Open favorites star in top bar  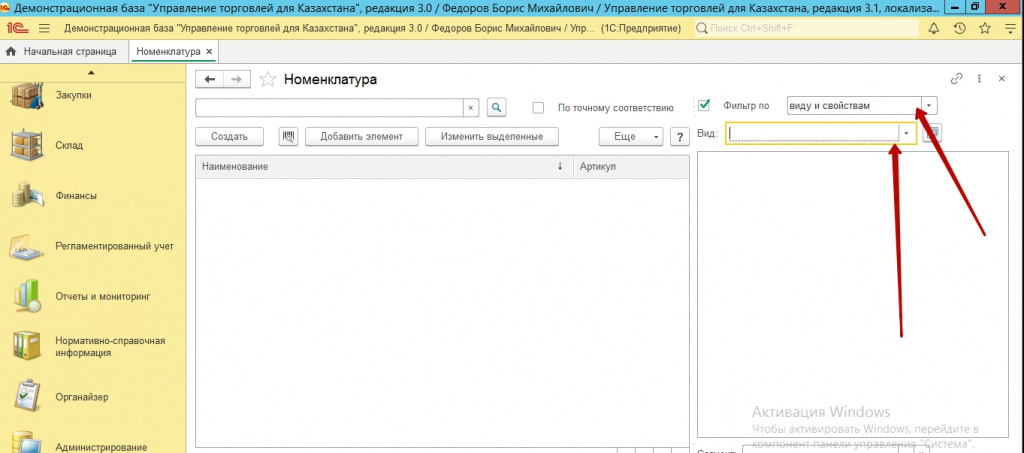point(985,29)
